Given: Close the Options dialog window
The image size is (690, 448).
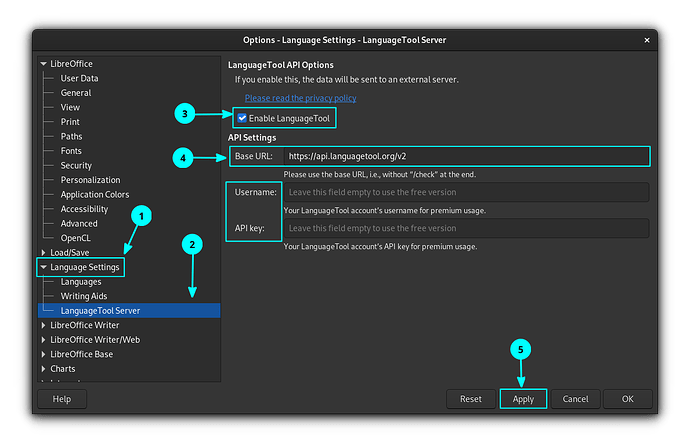Looking at the screenshot, I should pos(647,40).
